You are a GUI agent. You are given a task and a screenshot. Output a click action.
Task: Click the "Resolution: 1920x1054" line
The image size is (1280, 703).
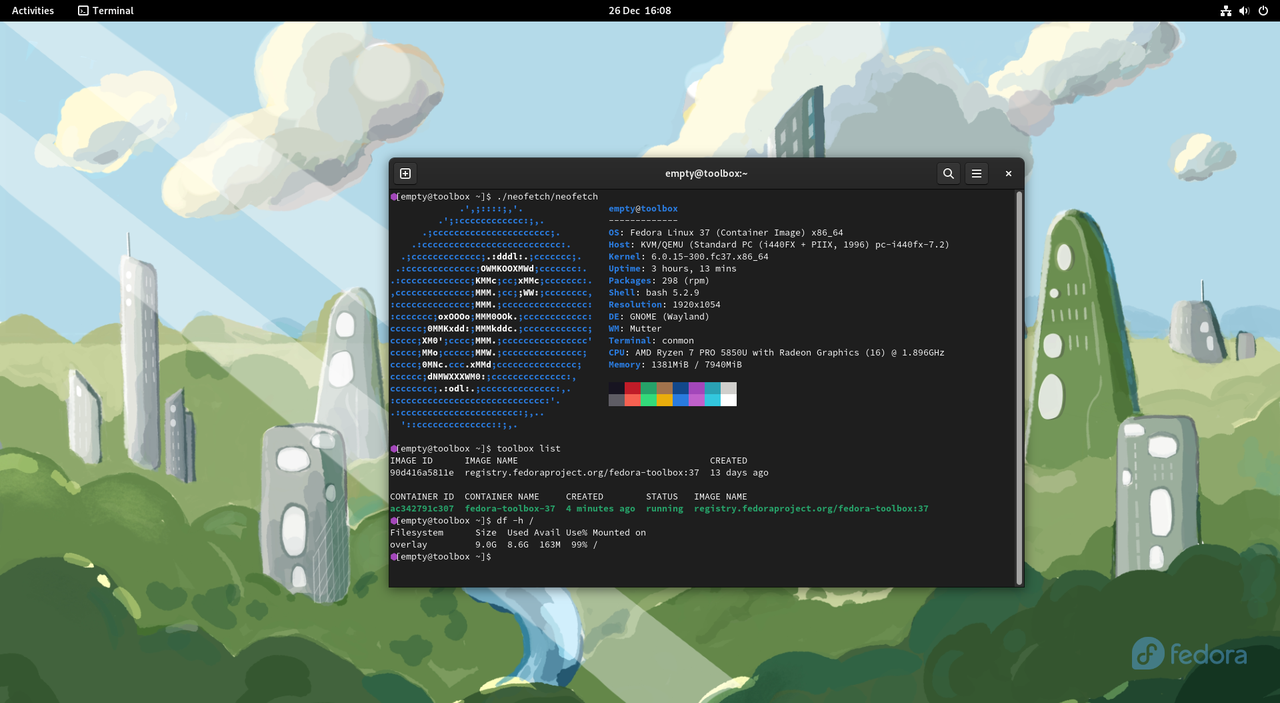(664, 304)
